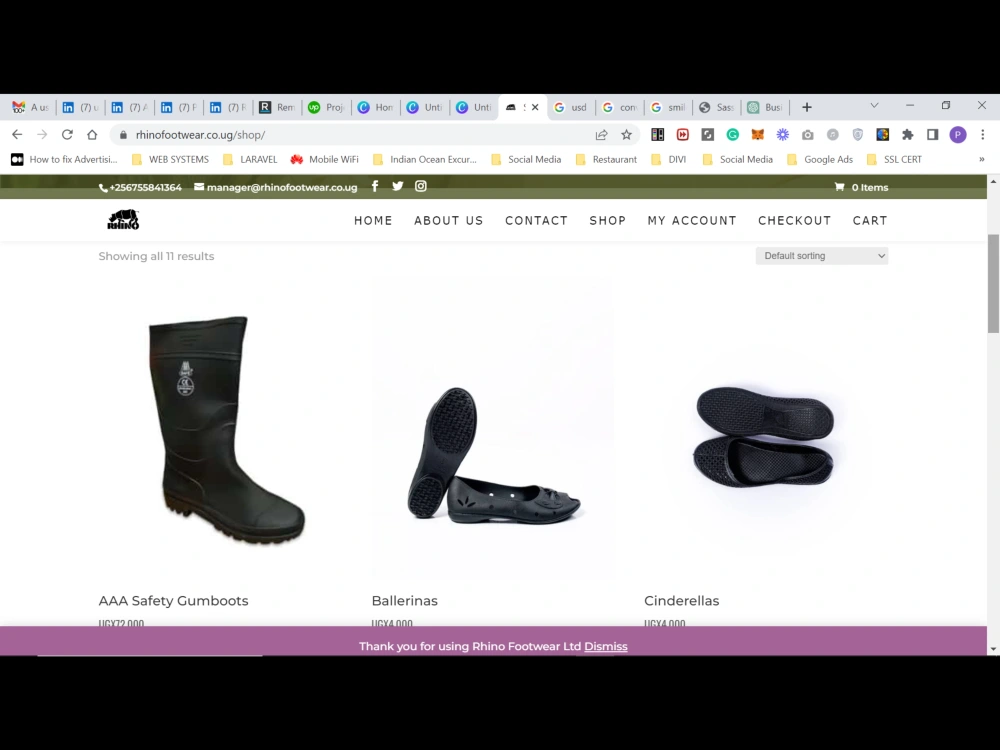Toggle the browser side panel
The height and width of the screenshot is (750, 1000).
(x=932, y=135)
